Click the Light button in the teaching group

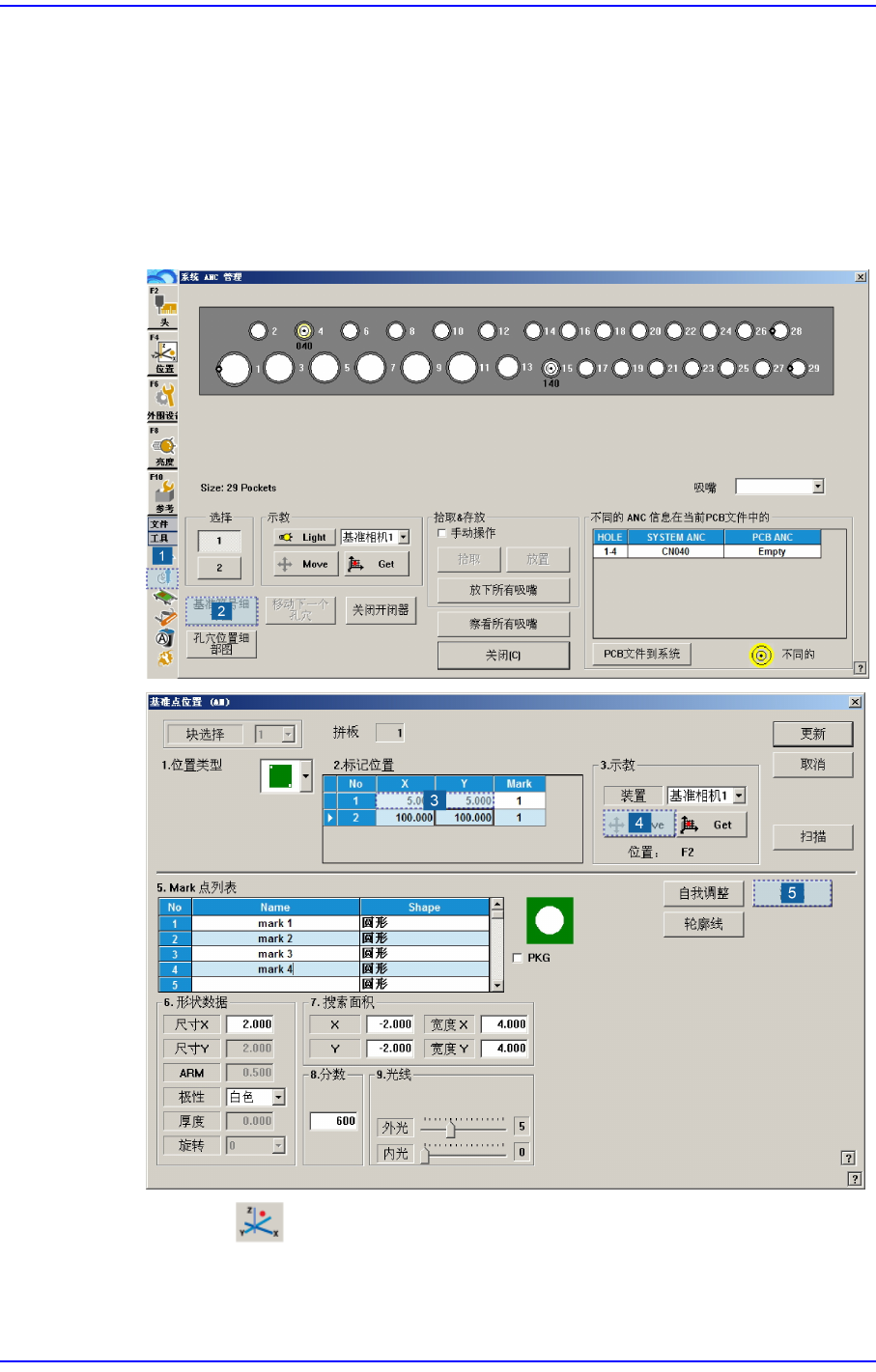coord(304,537)
